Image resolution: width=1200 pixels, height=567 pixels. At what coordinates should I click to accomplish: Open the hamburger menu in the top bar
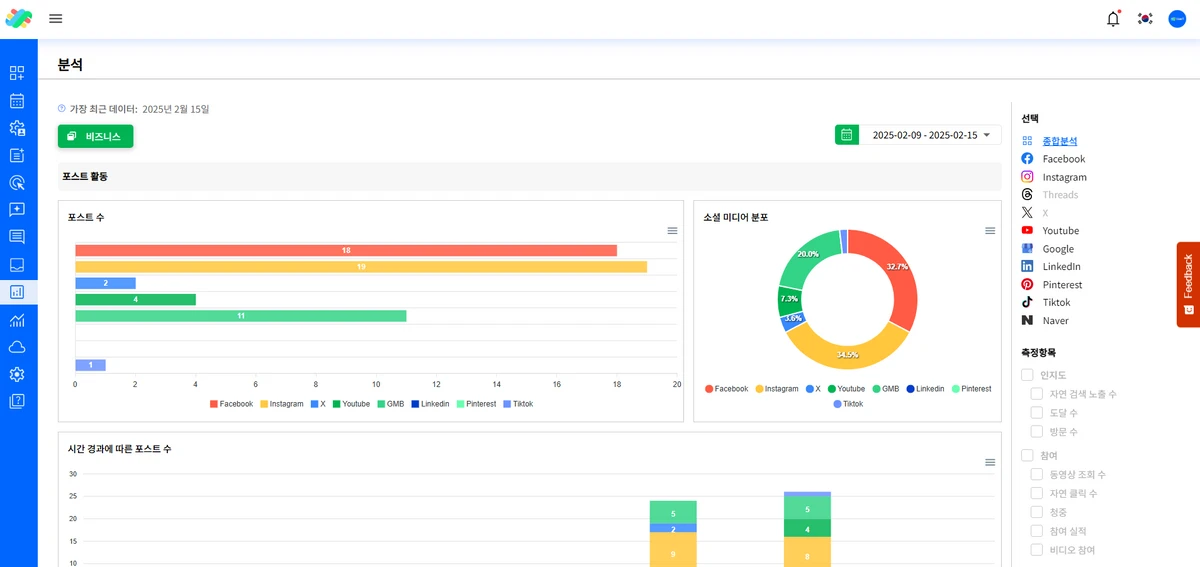tap(56, 18)
